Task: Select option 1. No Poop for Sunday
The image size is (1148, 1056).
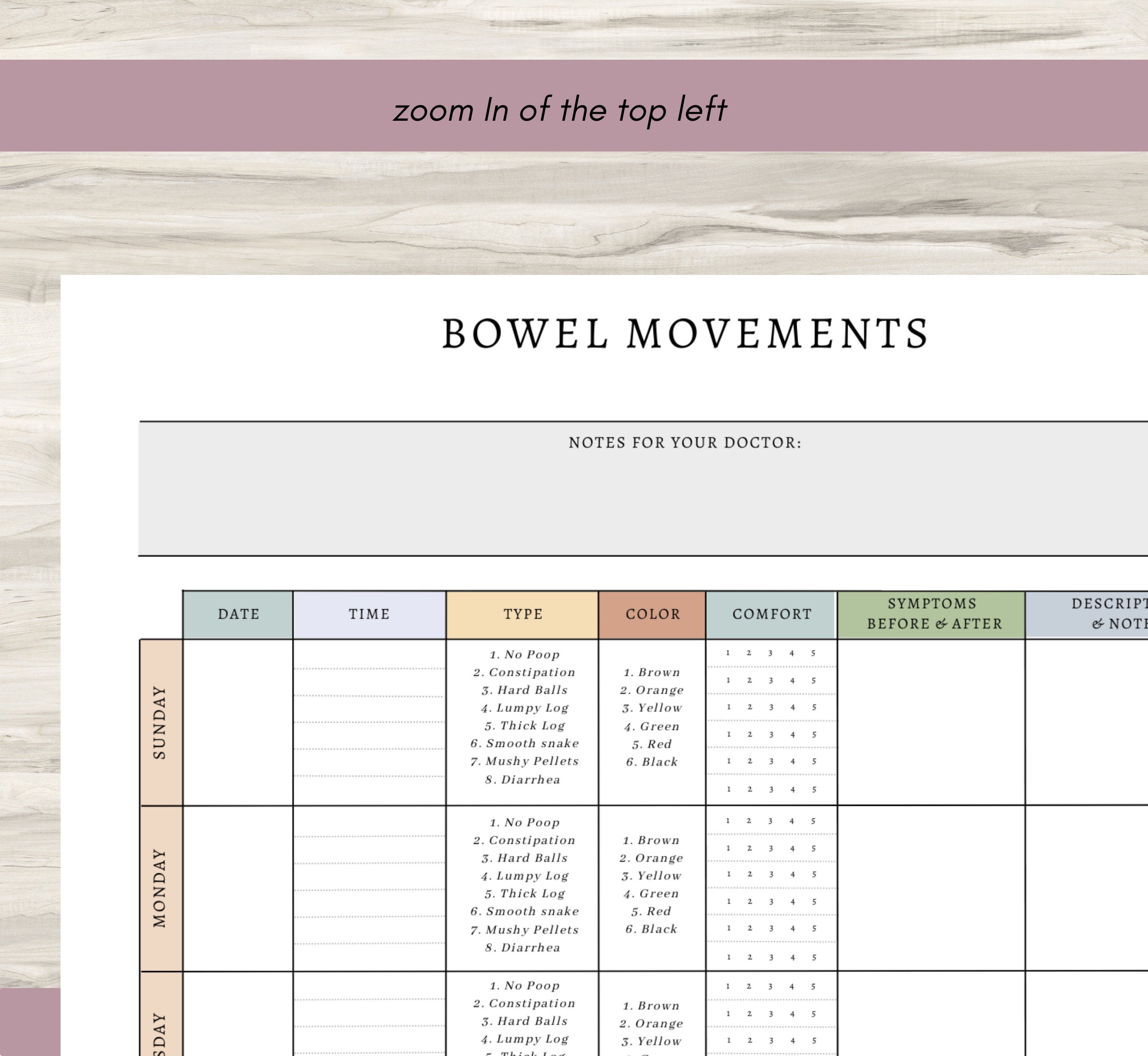Action: pos(523,655)
